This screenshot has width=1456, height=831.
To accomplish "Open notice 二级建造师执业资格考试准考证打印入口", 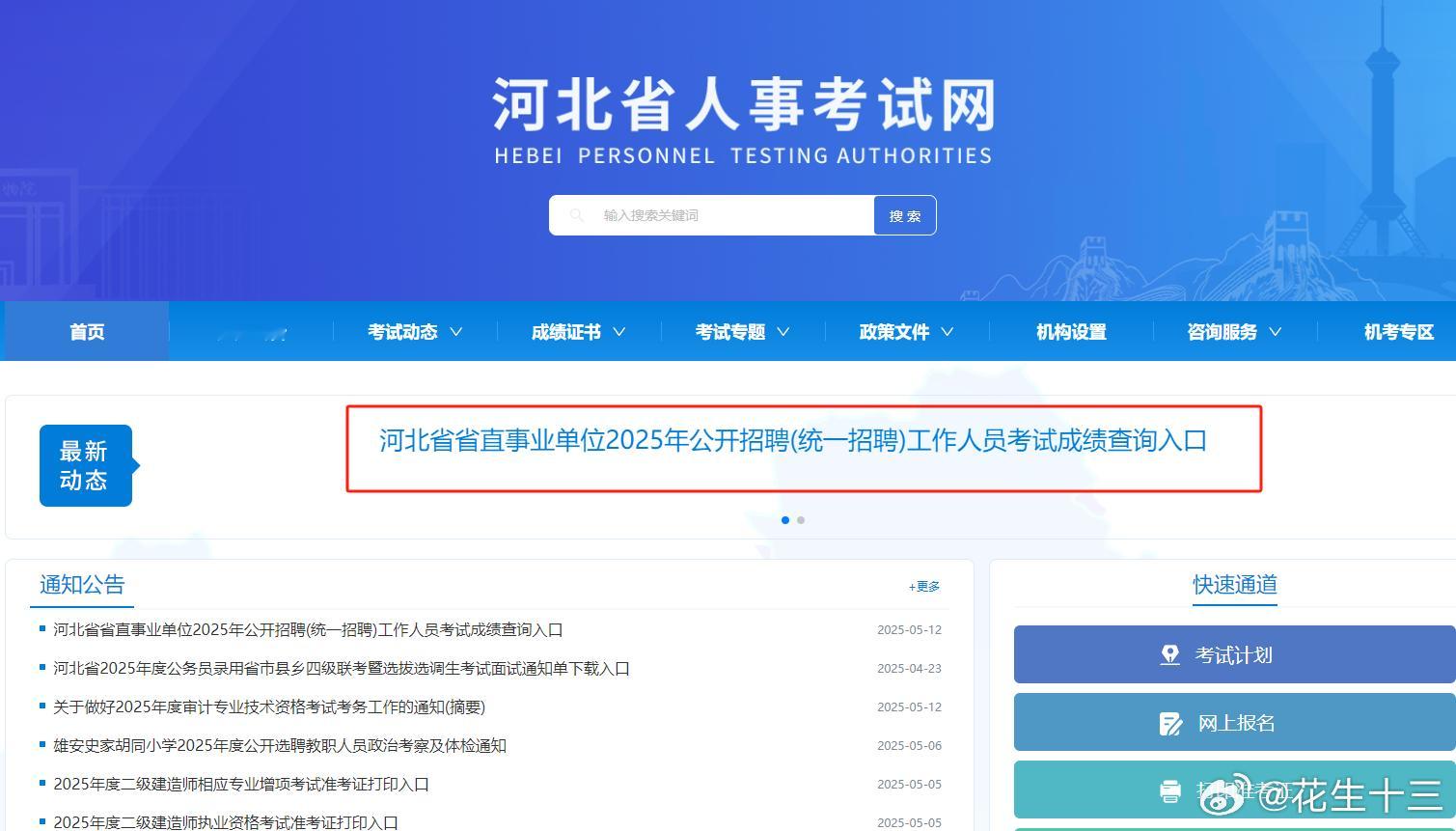I will point(226,822).
